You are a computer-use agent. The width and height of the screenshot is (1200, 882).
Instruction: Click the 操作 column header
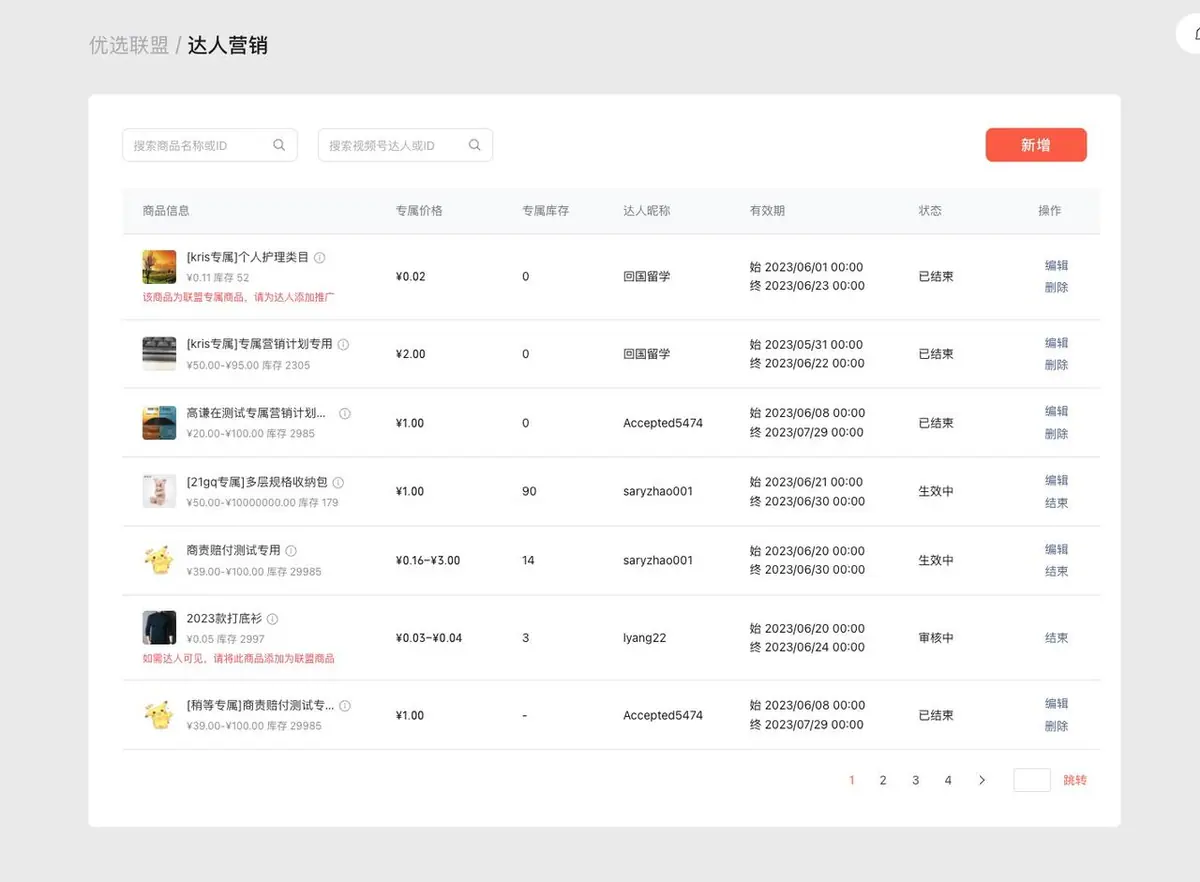point(1050,211)
